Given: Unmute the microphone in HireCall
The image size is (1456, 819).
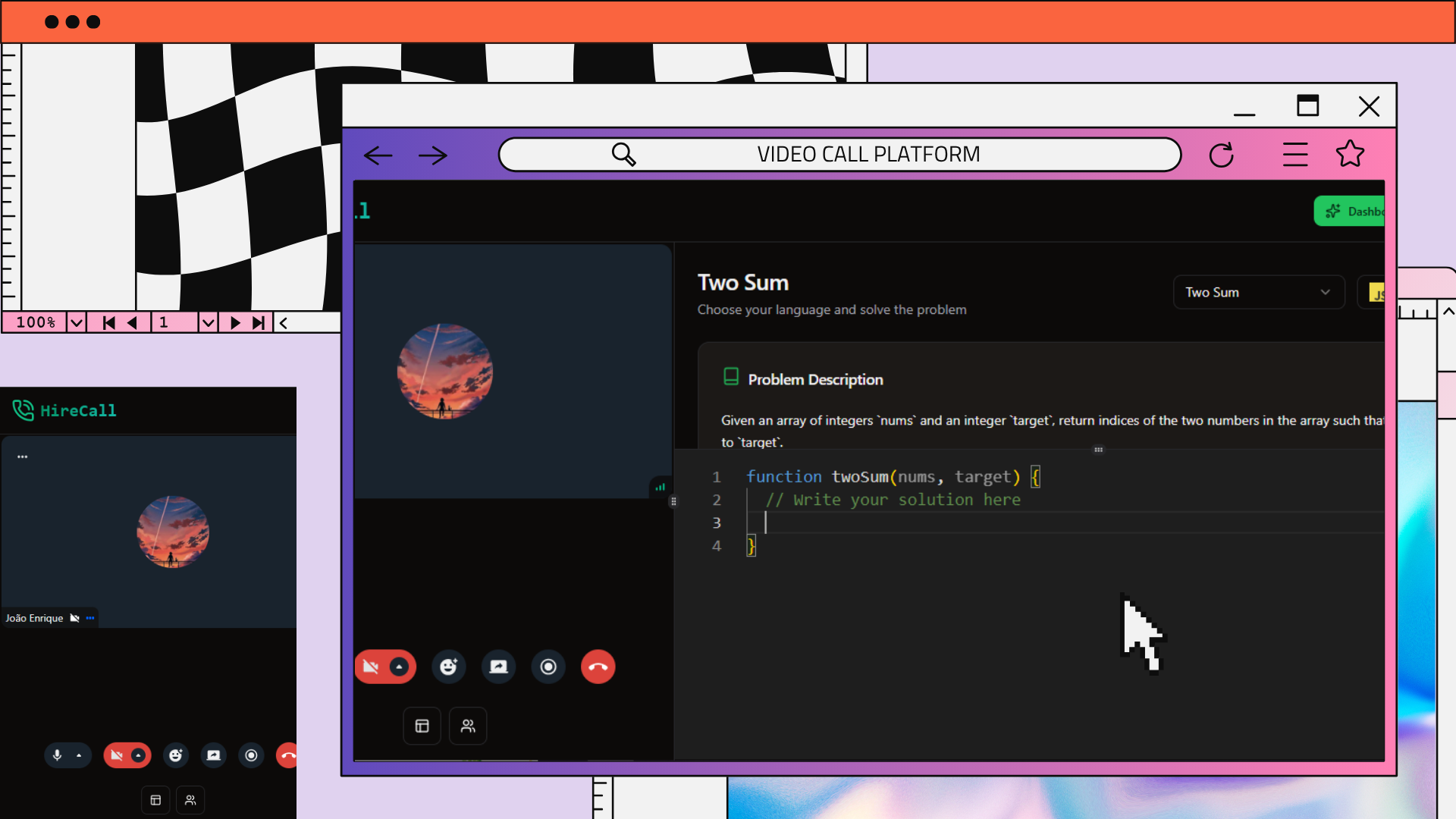Looking at the screenshot, I should pos(58,755).
